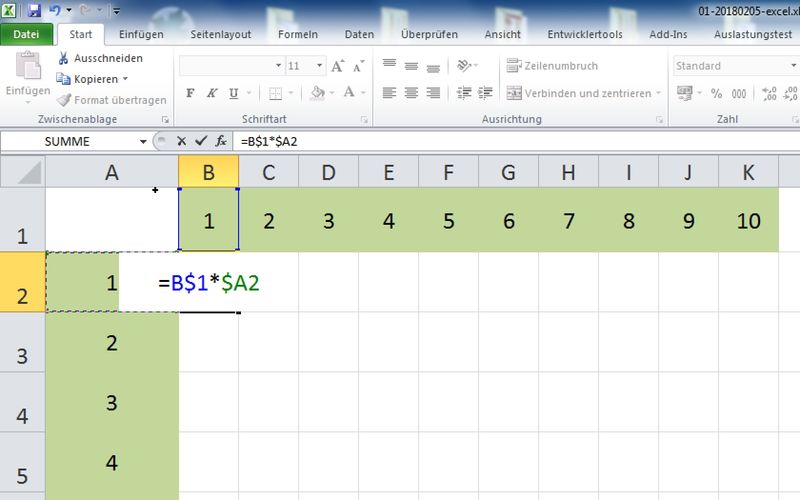Image resolution: width=800 pixels, height=500 pixels.
Task: Click align text right icon
Action: [x=433, y=93]
